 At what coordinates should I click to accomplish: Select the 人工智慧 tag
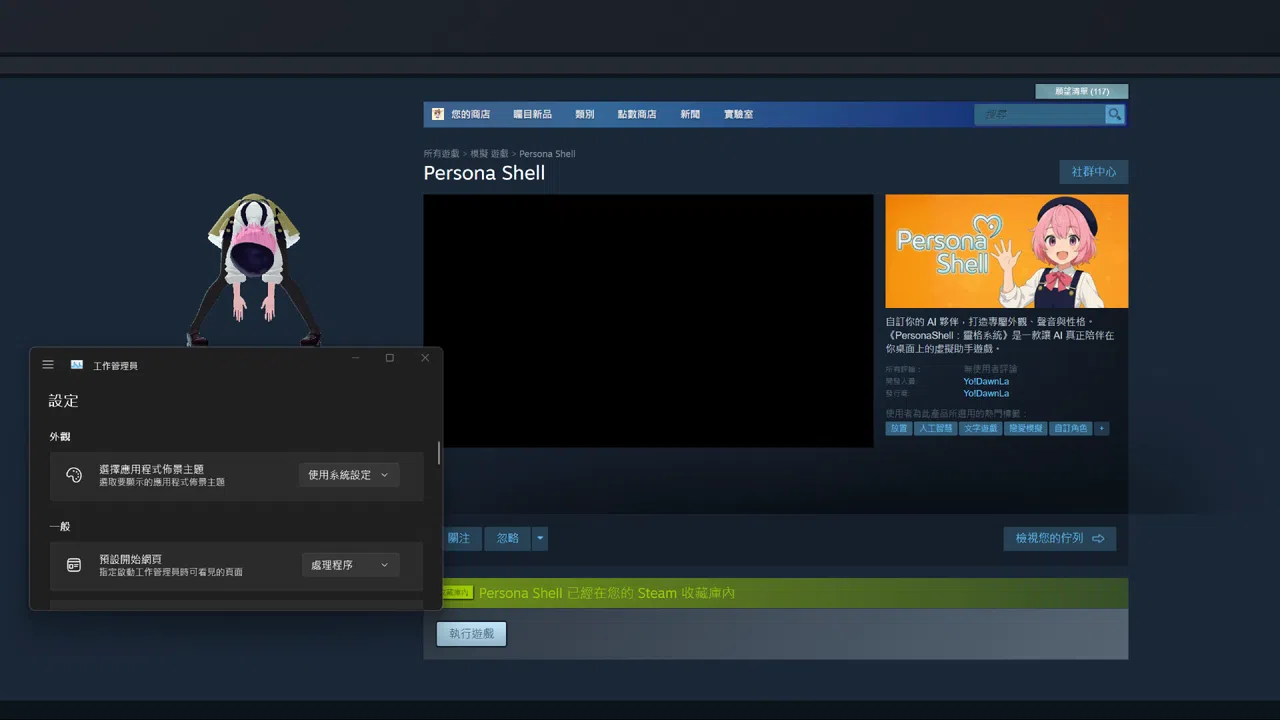click(936, 428)
